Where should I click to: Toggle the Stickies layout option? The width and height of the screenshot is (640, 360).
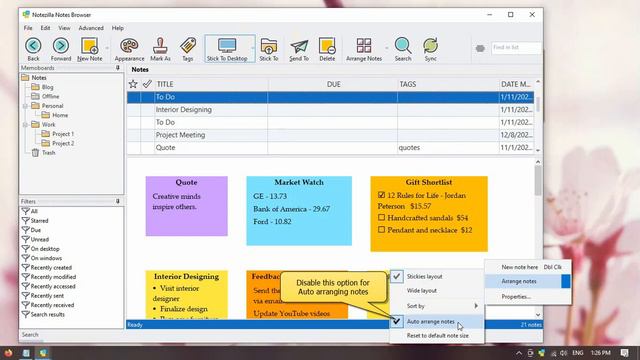(437, 276)
